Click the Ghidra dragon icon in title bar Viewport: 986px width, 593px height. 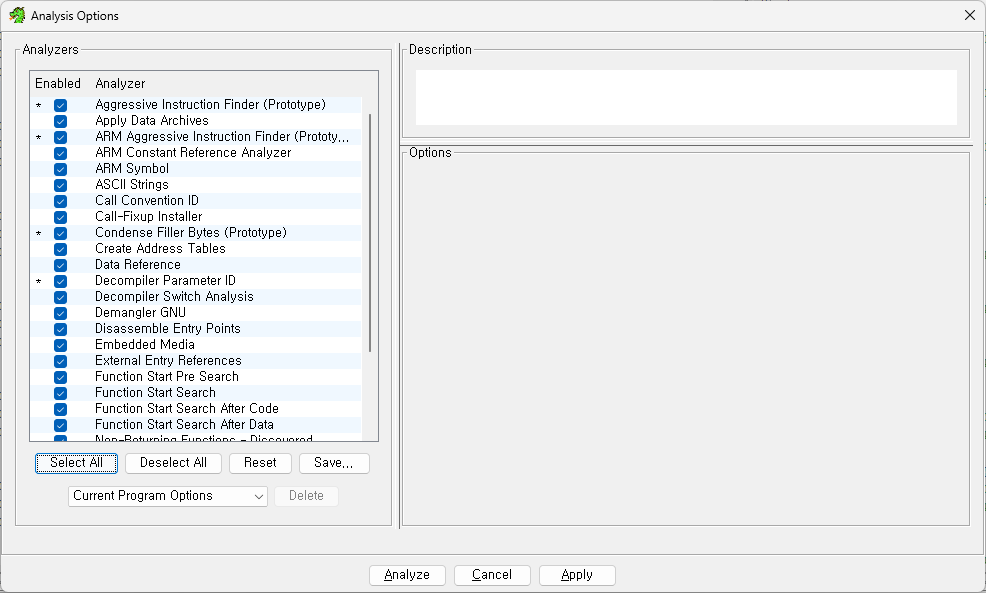pos(17,15)
